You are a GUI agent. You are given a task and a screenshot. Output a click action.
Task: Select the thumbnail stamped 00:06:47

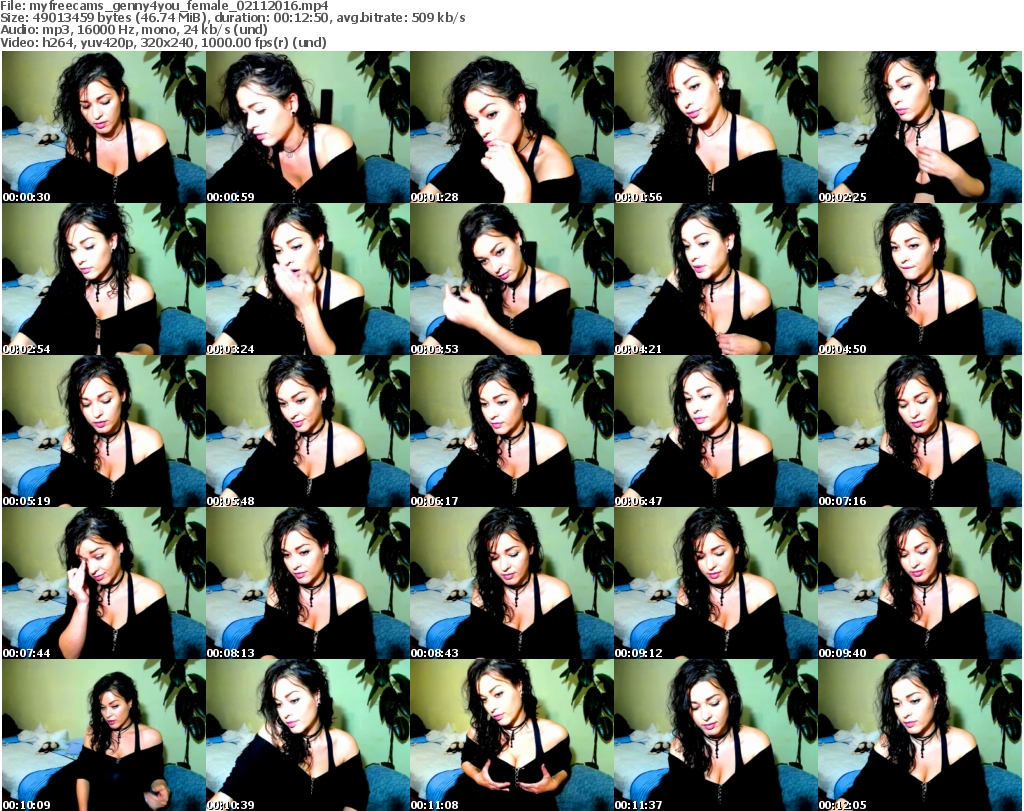pyautogui.click(x=716, y=432)
